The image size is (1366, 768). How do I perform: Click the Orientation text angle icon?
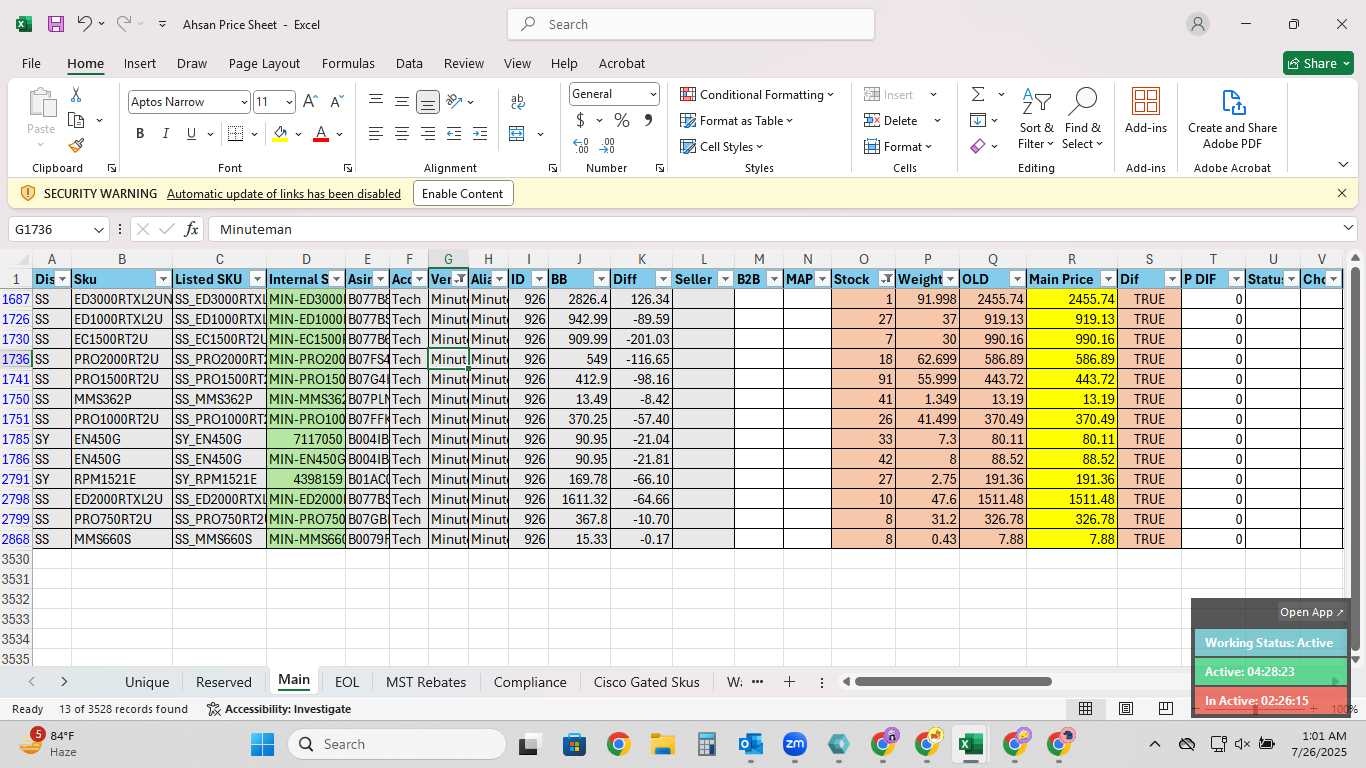[x=454, y=102]
